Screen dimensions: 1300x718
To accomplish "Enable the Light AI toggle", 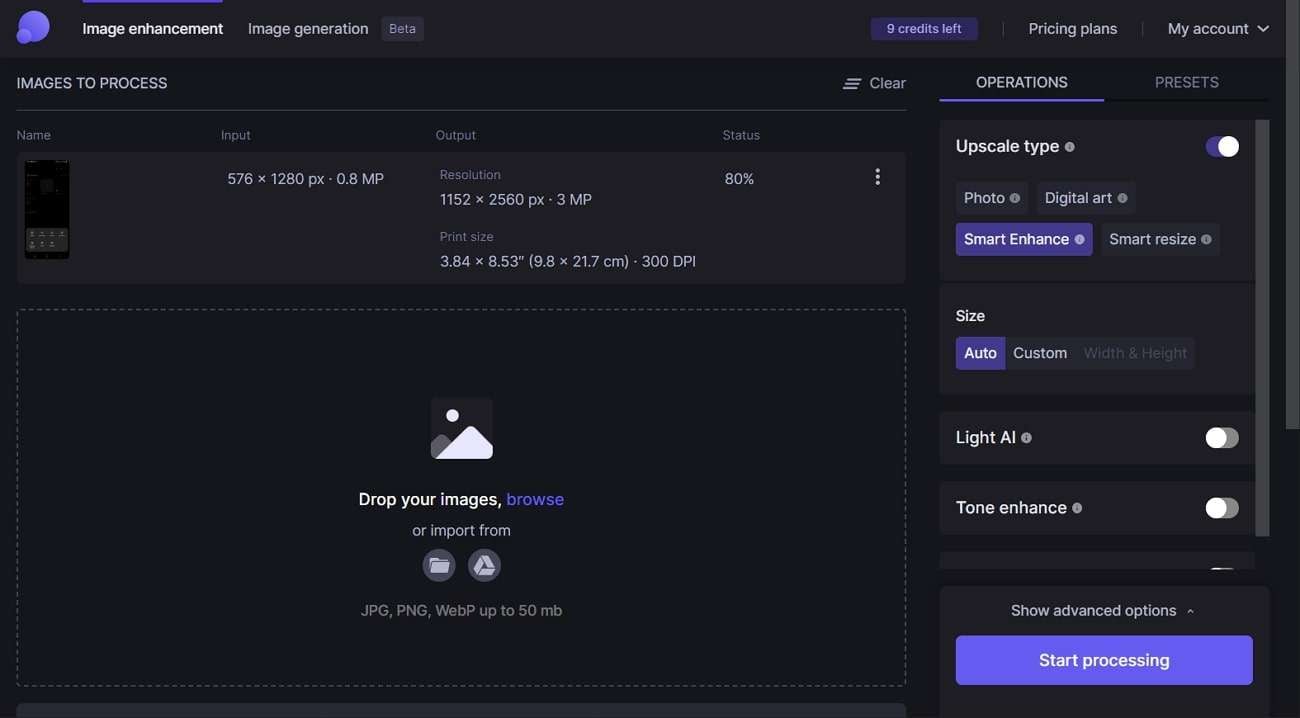I will click(1221, 438).
